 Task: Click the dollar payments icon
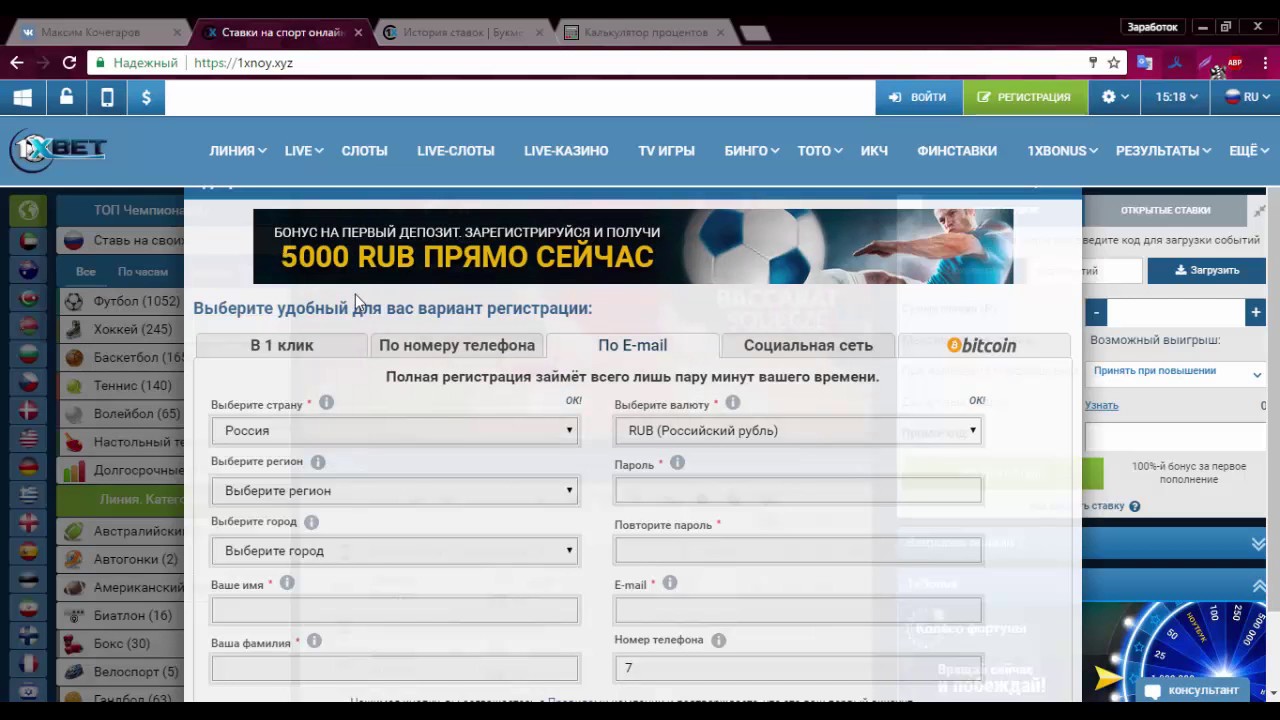pos(146,97)
